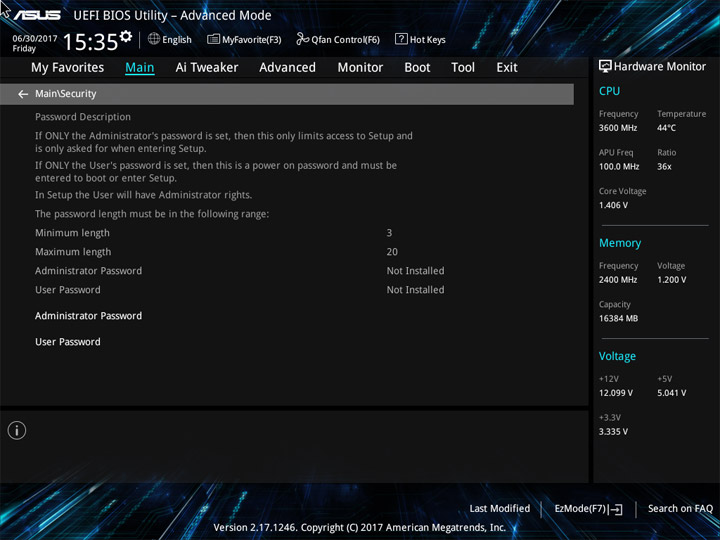Click the Voltage section heading
Screen dimensions: 720x540
coord(618,357)
